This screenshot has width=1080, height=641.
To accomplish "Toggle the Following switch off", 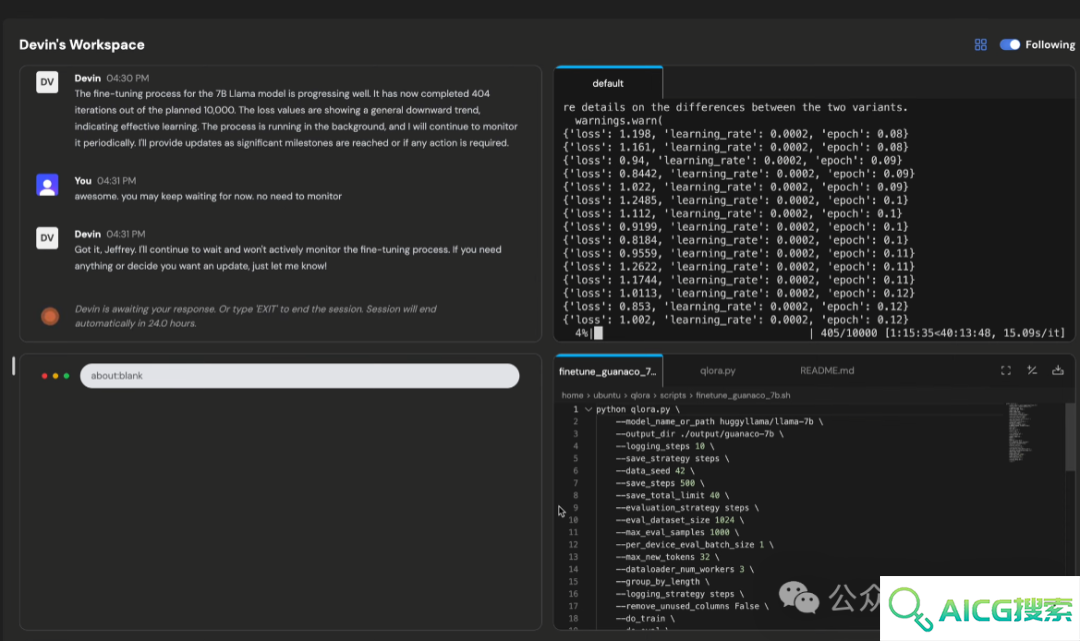I will [1010, 45].
